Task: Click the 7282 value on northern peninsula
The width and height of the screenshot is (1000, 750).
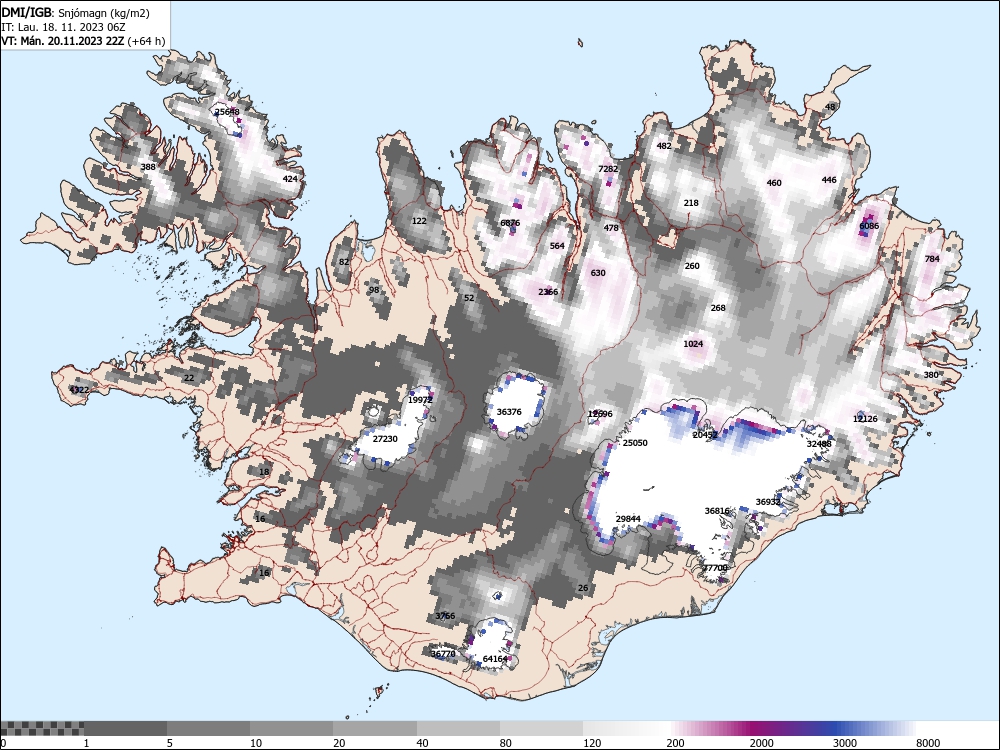Action: [x=608, y=169]
